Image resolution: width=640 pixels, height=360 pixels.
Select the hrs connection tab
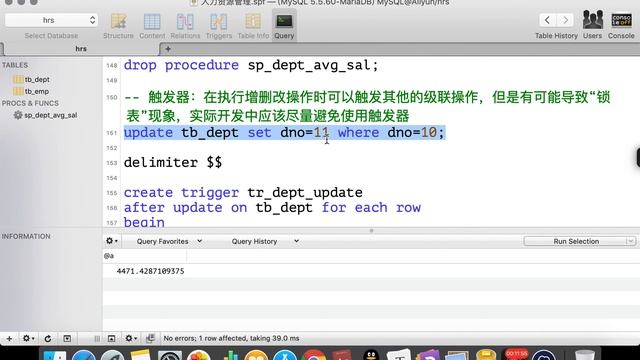coord(81,49)
